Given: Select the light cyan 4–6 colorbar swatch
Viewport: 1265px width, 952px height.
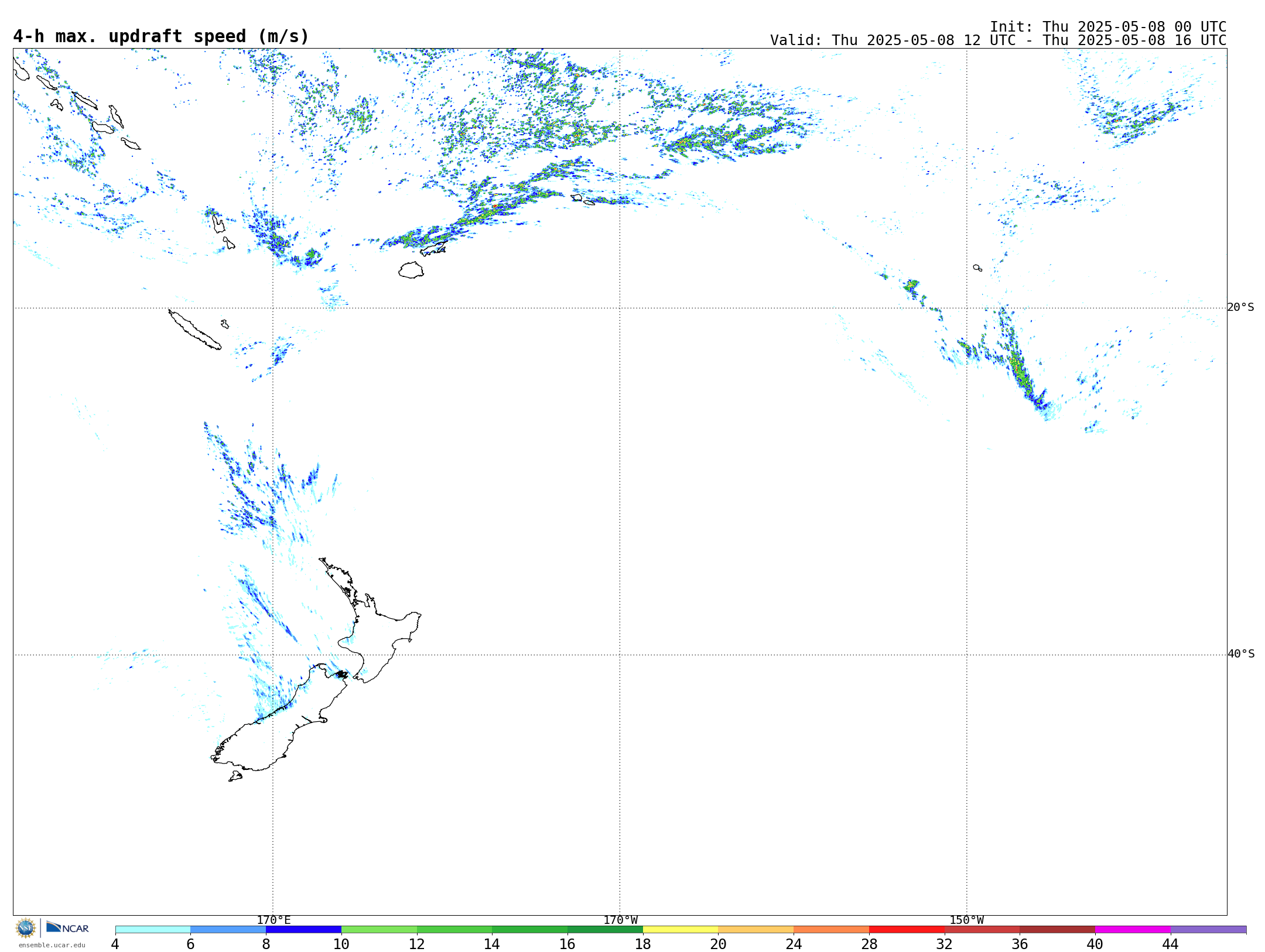Looking at the screenshot, I should (x=153, y=930).
